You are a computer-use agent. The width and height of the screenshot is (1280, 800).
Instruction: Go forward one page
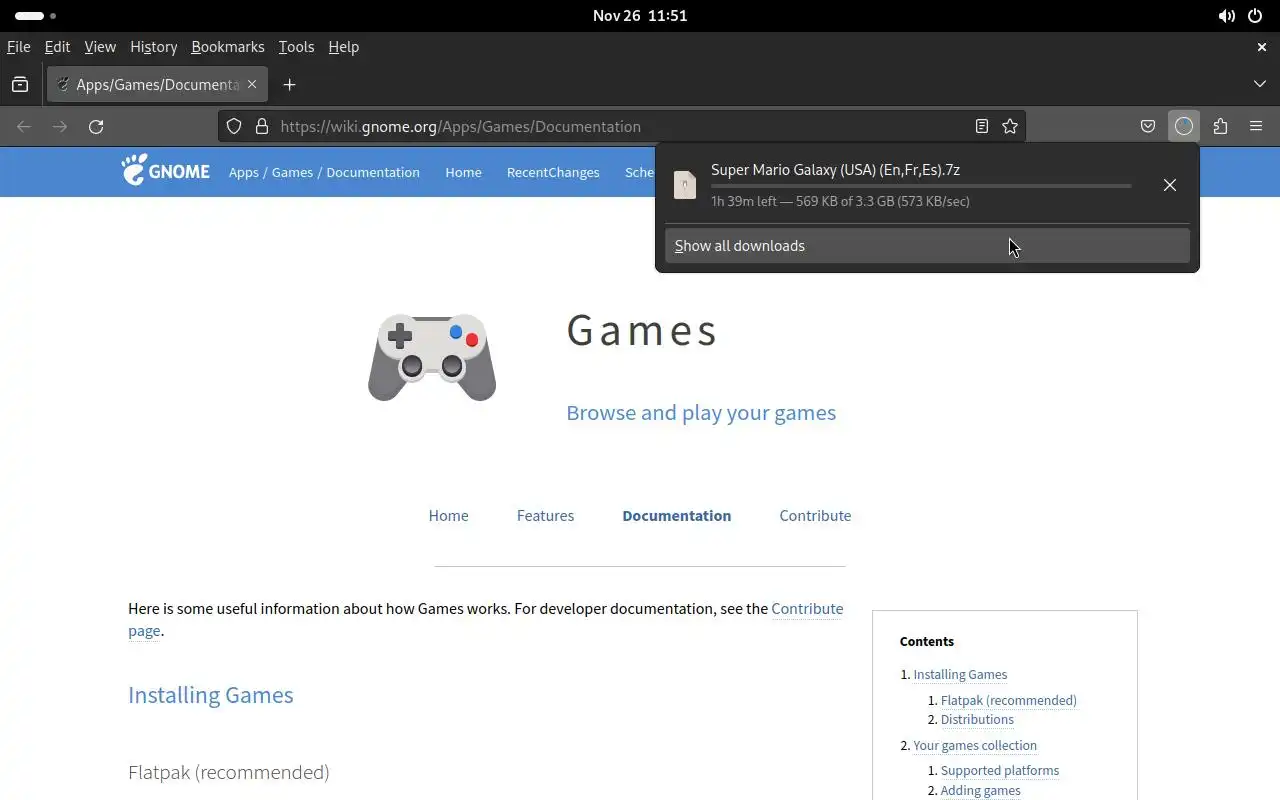pyautogui.click(x=60, y=127)
